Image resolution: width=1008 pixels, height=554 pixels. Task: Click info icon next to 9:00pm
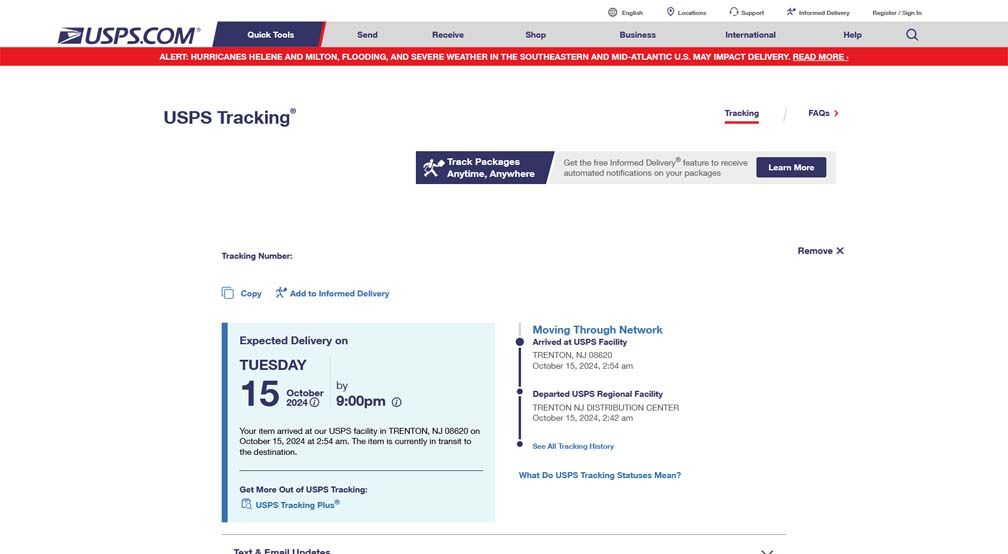coord(396,402)
